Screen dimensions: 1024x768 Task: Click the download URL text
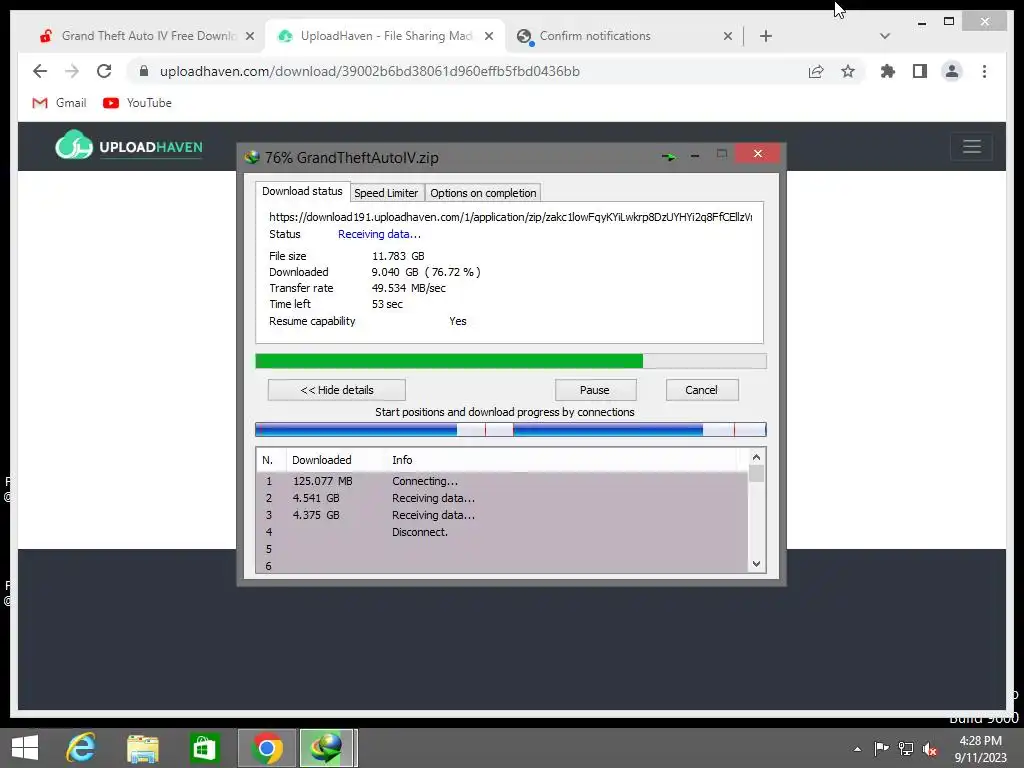[511, 217]
